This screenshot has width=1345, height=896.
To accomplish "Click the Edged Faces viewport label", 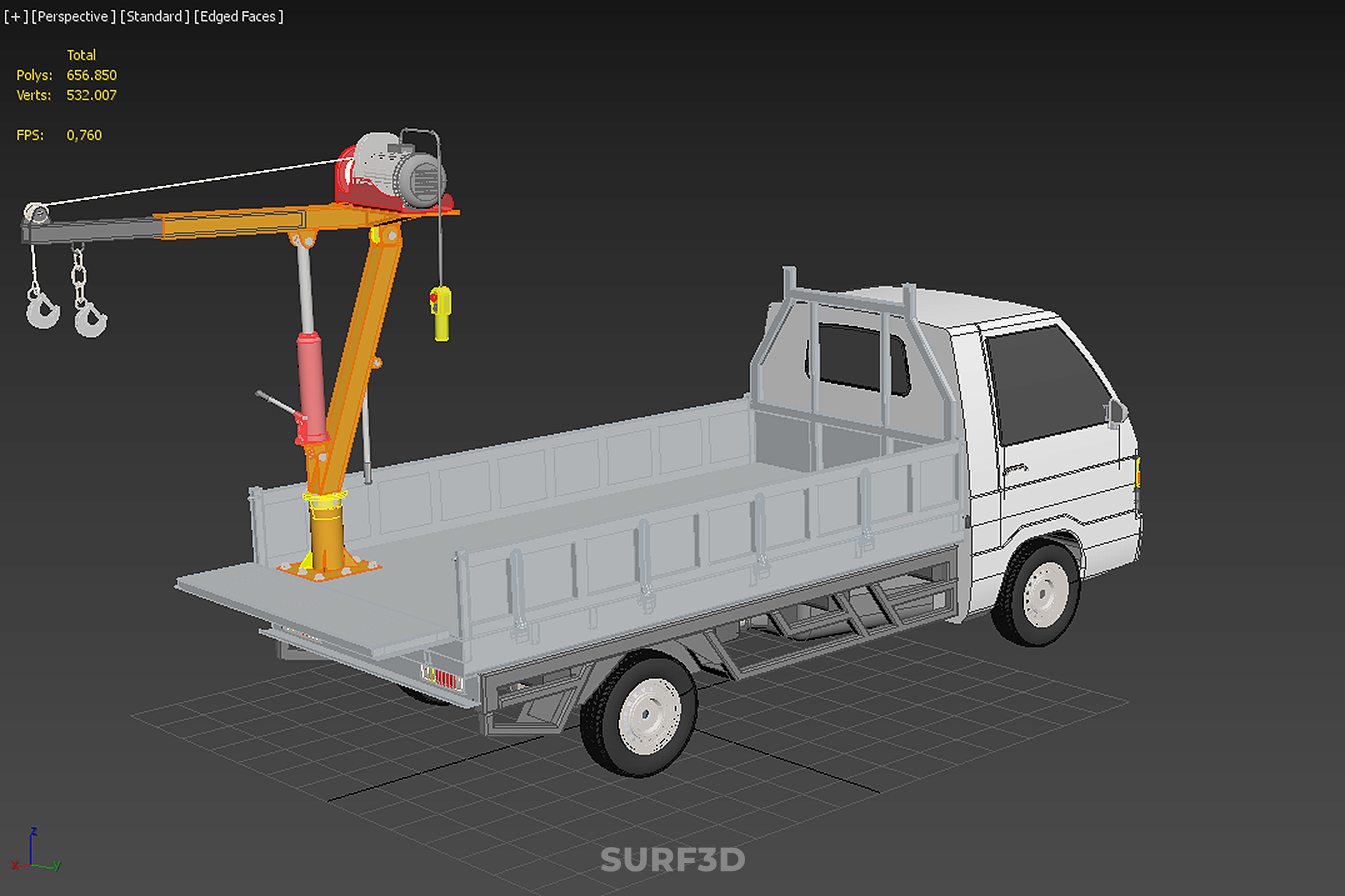I will click(x=239, y=16).
